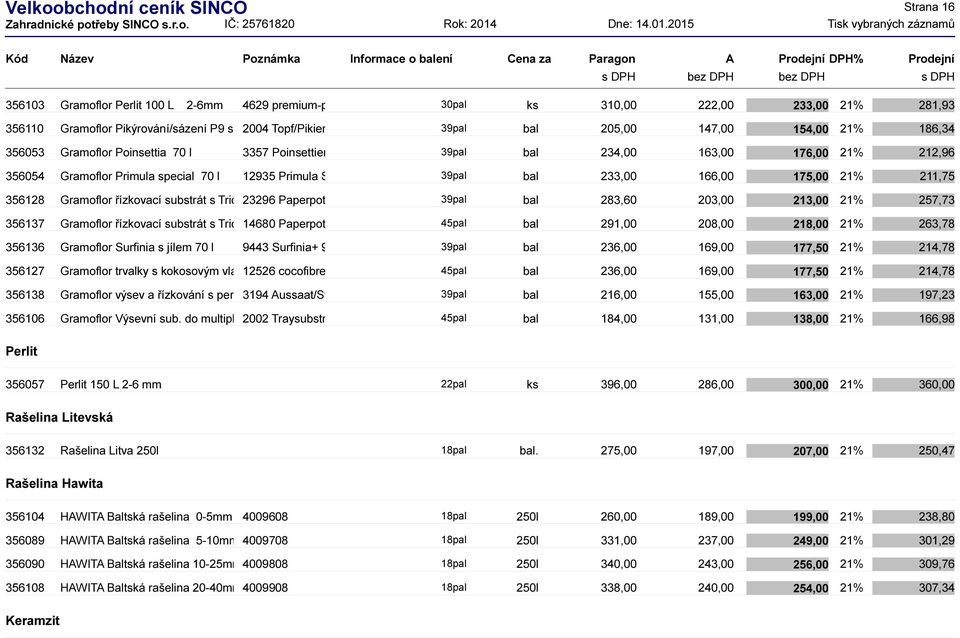Select the price with VAT 197,23
Screen dimensions: 960x638
coord(936,295)
